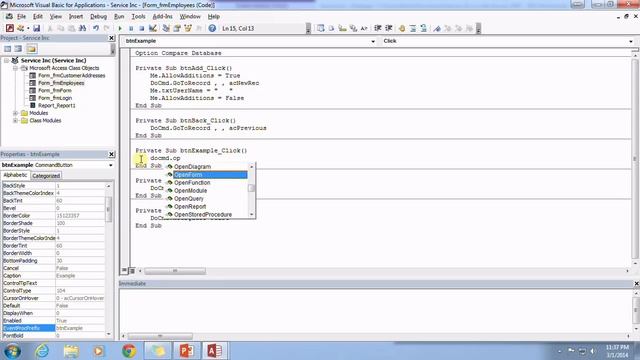Open the Properties object selector dropdown

pos(111,165)
